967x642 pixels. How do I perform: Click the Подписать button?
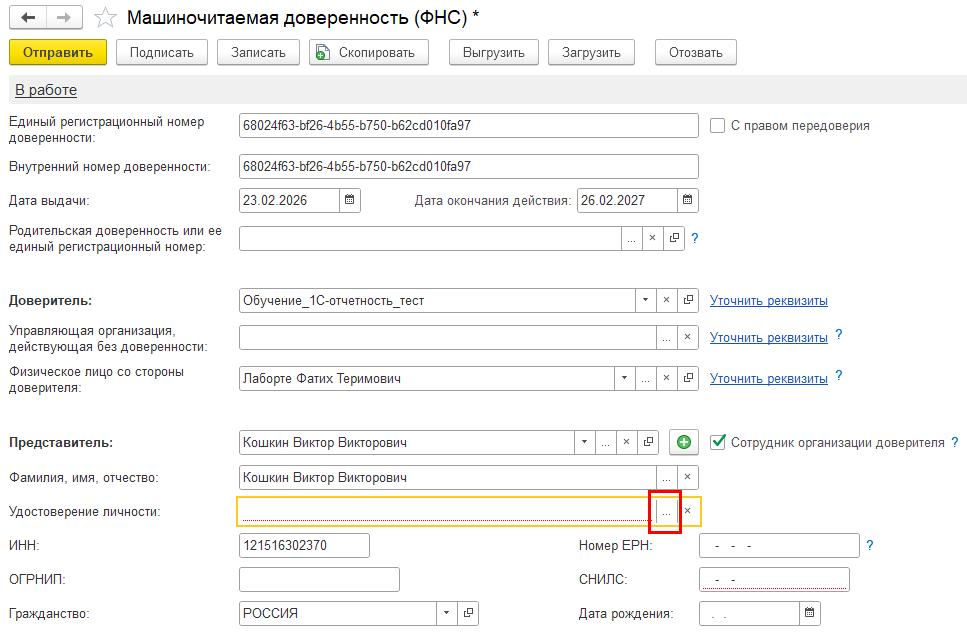[x=161, y=52]
